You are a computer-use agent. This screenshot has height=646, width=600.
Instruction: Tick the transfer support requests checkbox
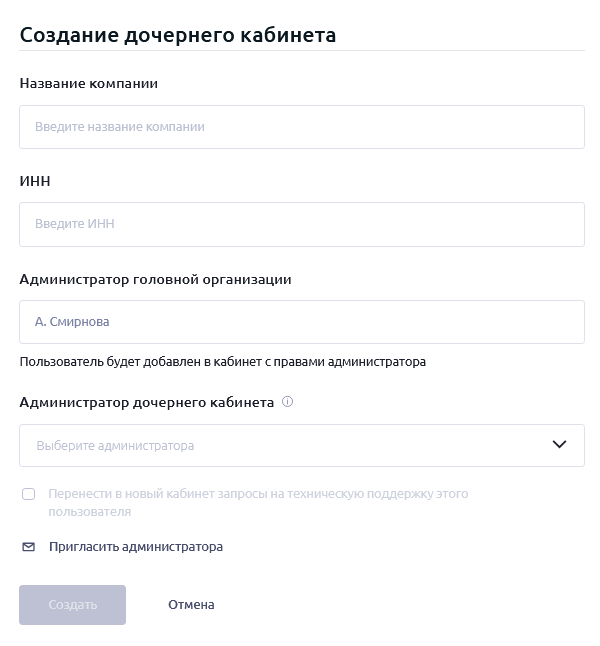[28, 494]
